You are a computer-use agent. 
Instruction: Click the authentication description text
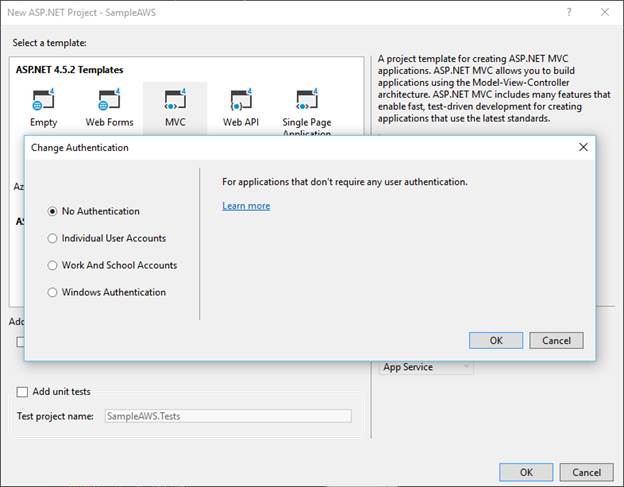coord(345,182)
